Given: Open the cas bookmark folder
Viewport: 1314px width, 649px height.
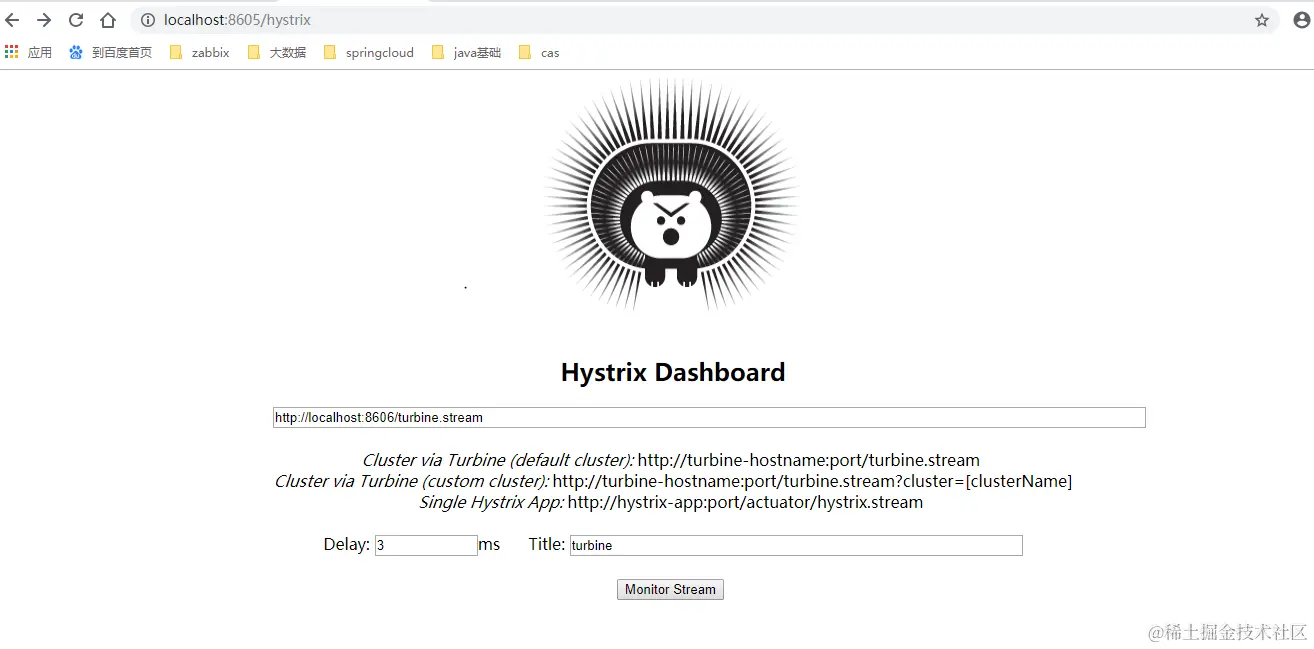Looking at the screenshot, I should (539, 53).
